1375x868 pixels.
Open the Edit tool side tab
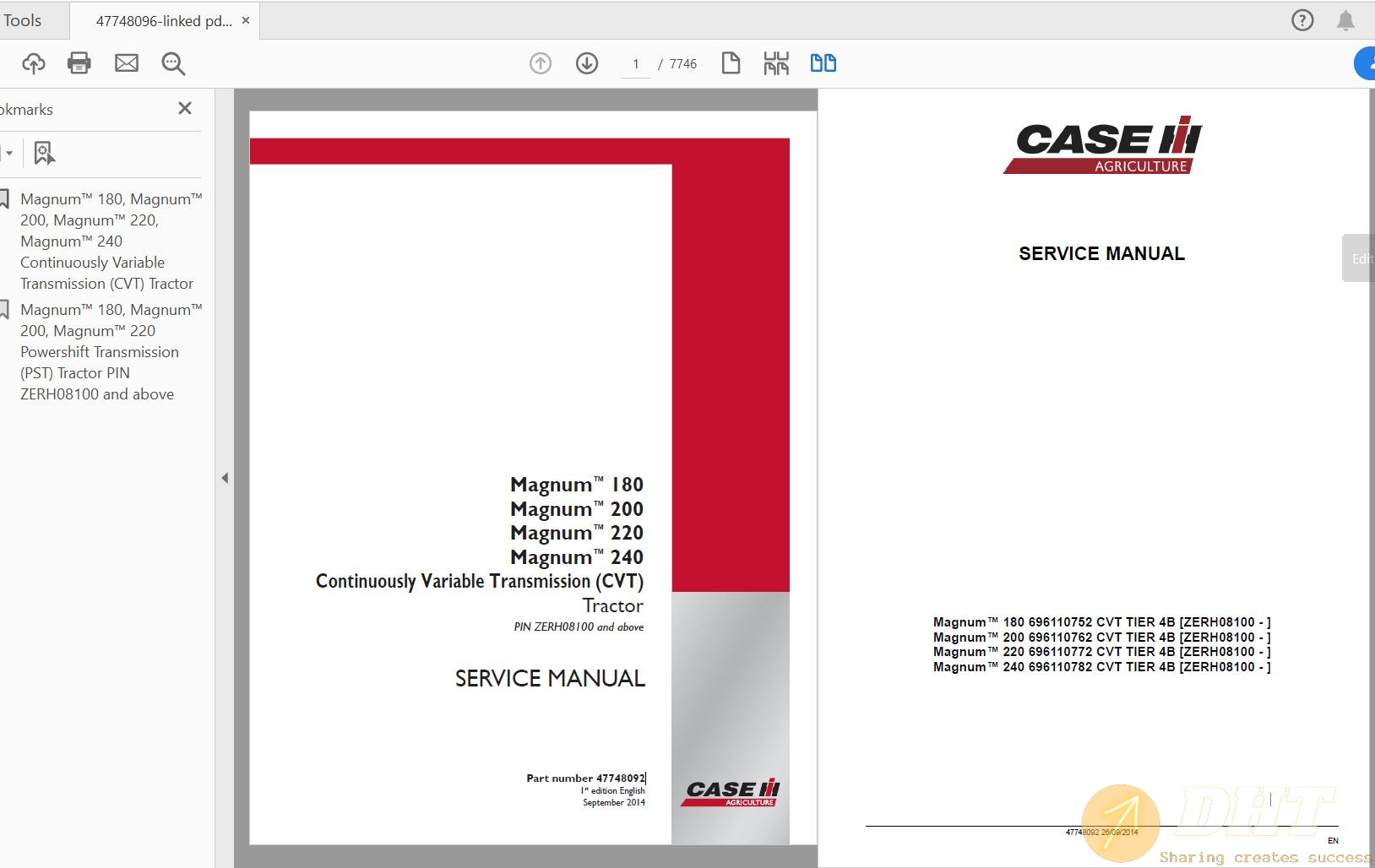click(1358, 258)
